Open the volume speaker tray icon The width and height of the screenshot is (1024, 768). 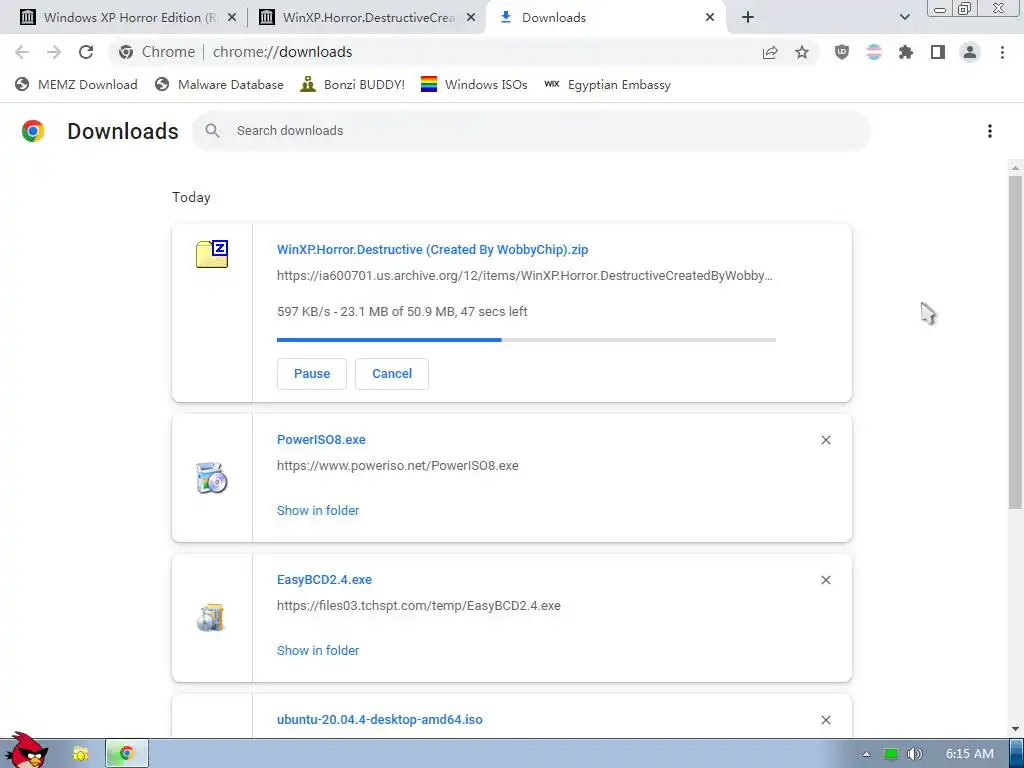click(914, 754)
